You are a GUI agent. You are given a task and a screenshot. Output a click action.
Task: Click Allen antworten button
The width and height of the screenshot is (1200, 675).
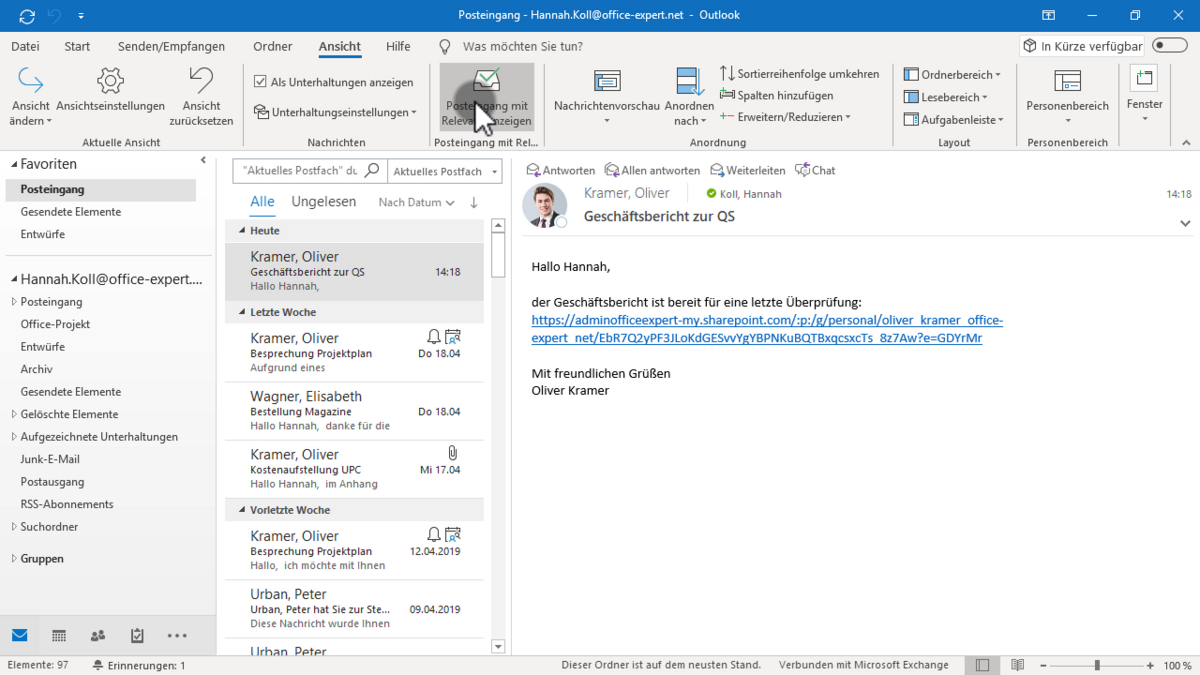click(x=652, y=171)
